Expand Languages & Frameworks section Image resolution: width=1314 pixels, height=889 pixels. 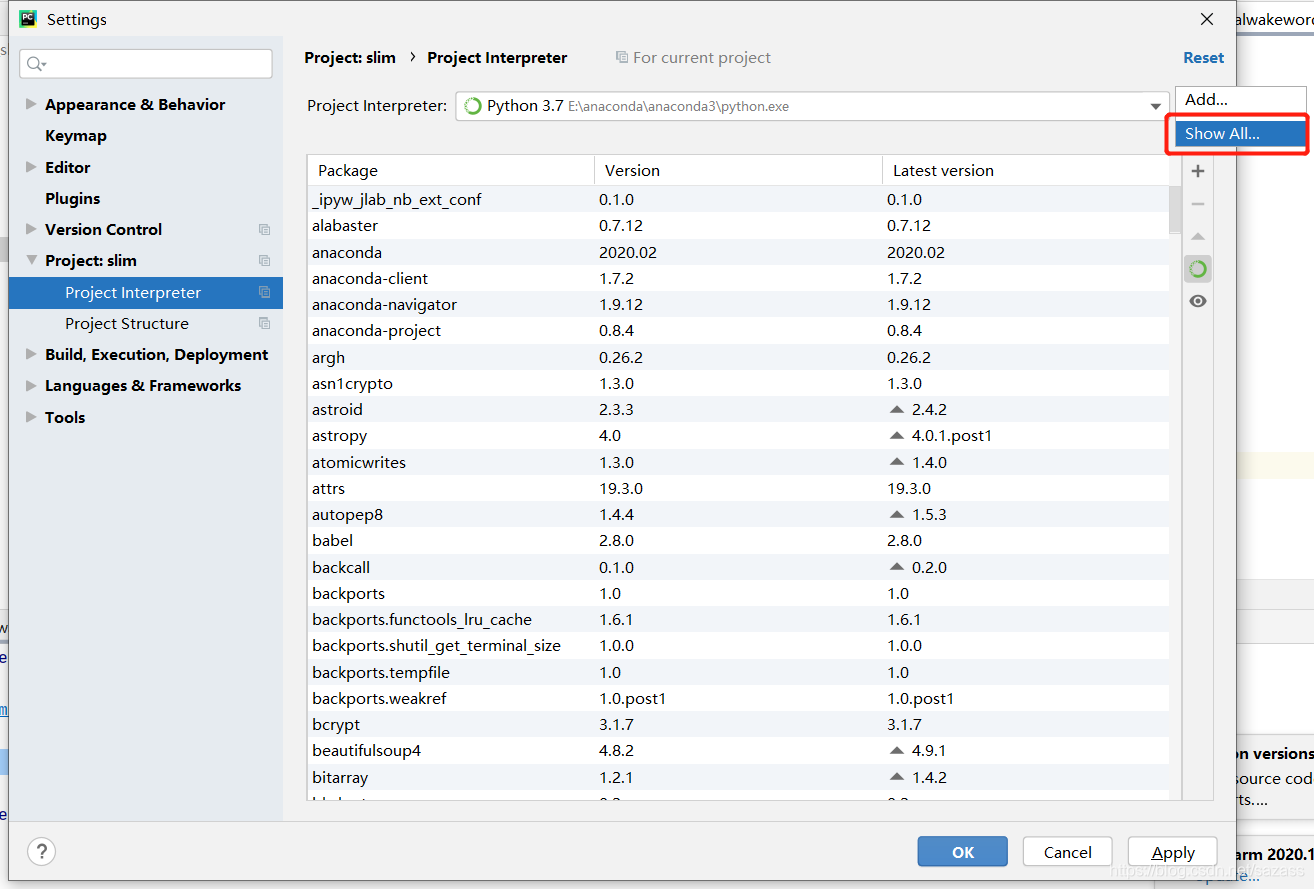pyautogui.click(x=31, y=385)
